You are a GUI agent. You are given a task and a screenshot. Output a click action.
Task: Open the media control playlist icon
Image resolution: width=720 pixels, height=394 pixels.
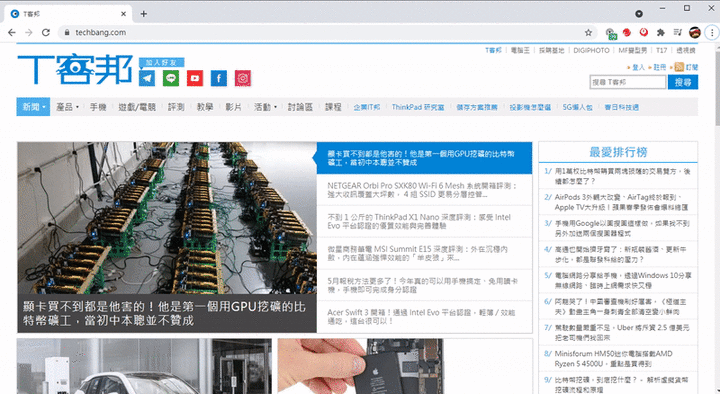677,32
